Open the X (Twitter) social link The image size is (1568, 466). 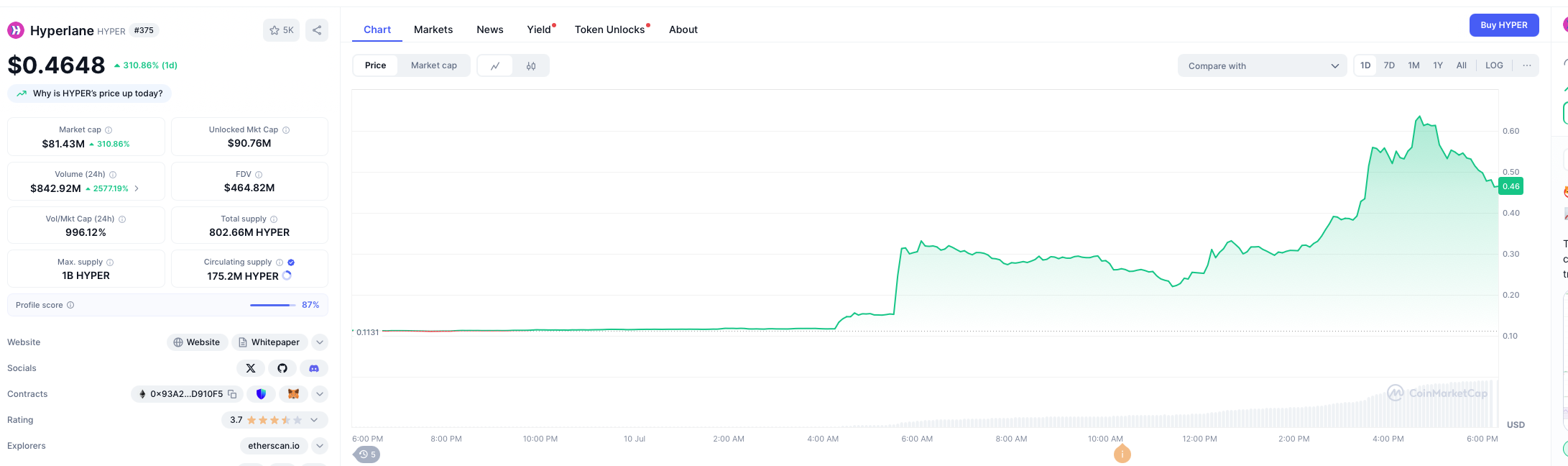tap(251, 368)
